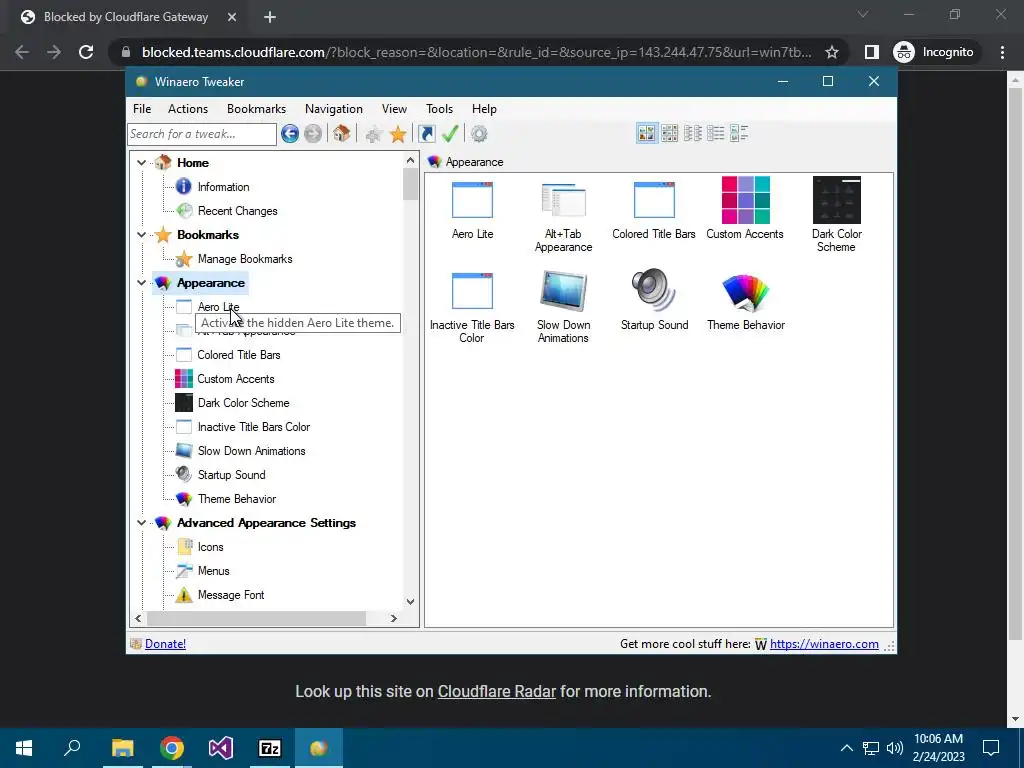Switch to list view mode
This screenshot has height=768, width=1024.
click(x=693, y=133)
